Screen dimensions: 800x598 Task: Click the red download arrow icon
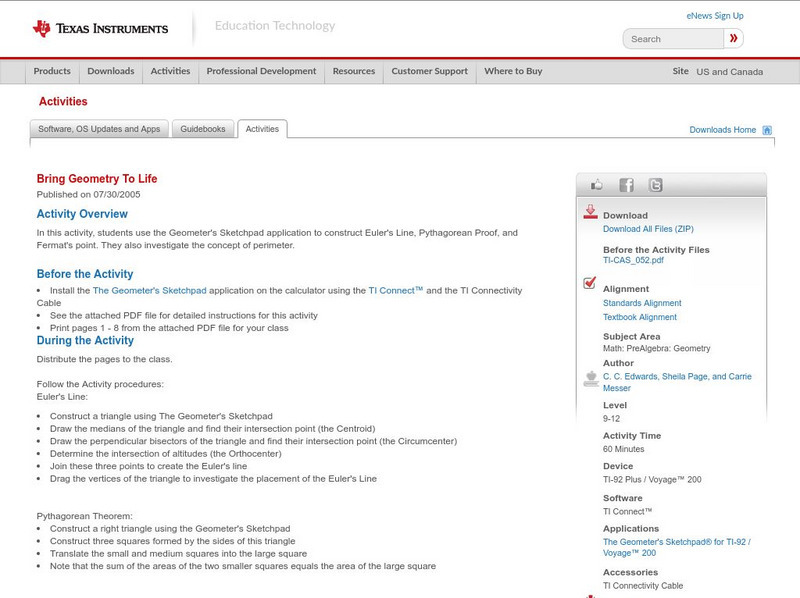pos(590,212)
